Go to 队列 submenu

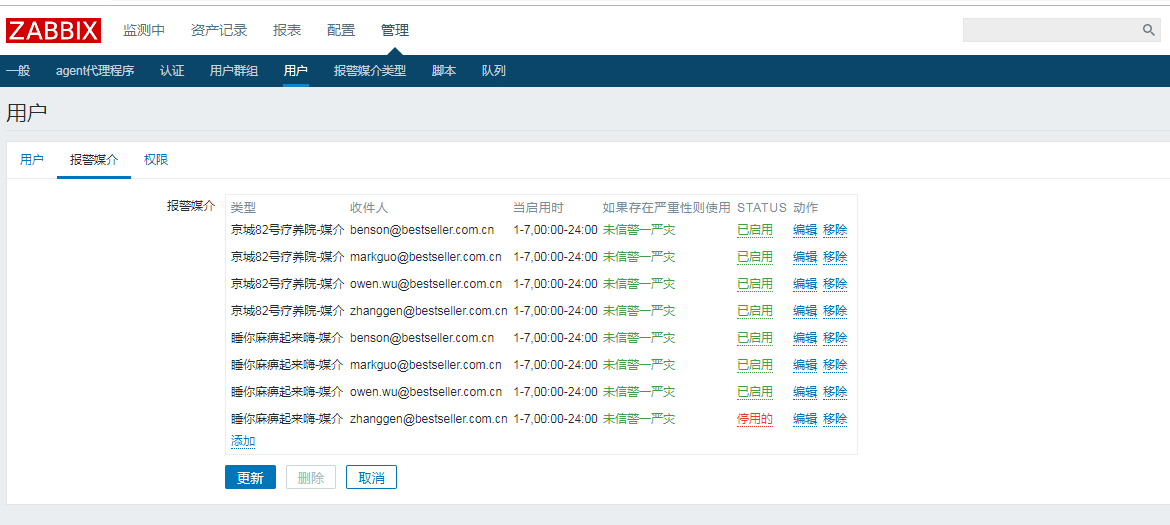pyautogui.click(x=493, y=71)
